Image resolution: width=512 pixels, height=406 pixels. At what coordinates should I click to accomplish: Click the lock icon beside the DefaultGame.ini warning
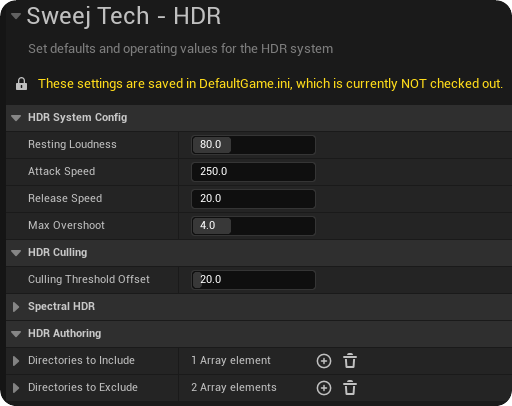coord(21,84)
